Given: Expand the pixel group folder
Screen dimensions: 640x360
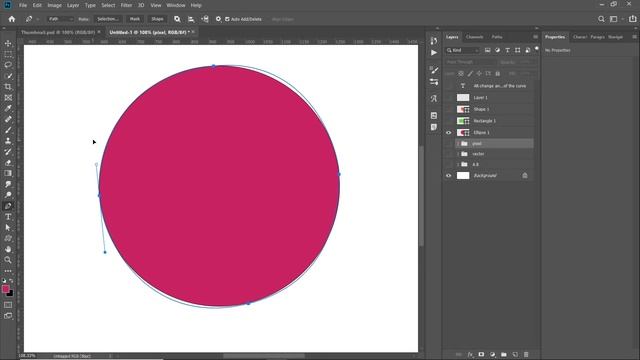Looking at the screenshot, I should pyautogui.click(x=458, y=144).
